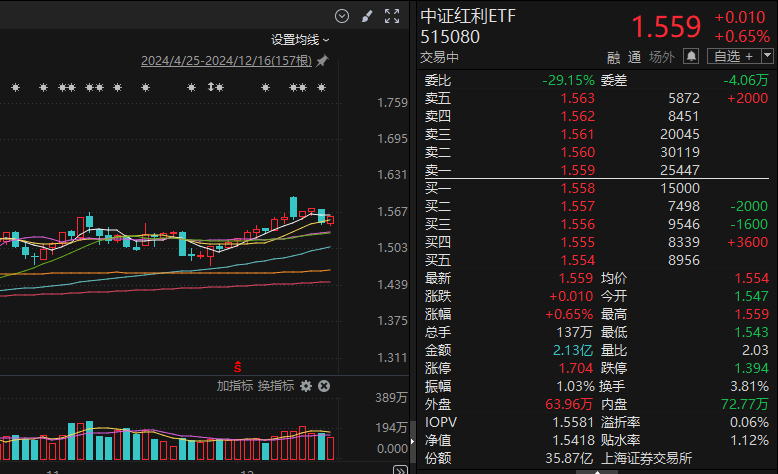Click the 交易中 trading status label

click(x=439, y=58)
